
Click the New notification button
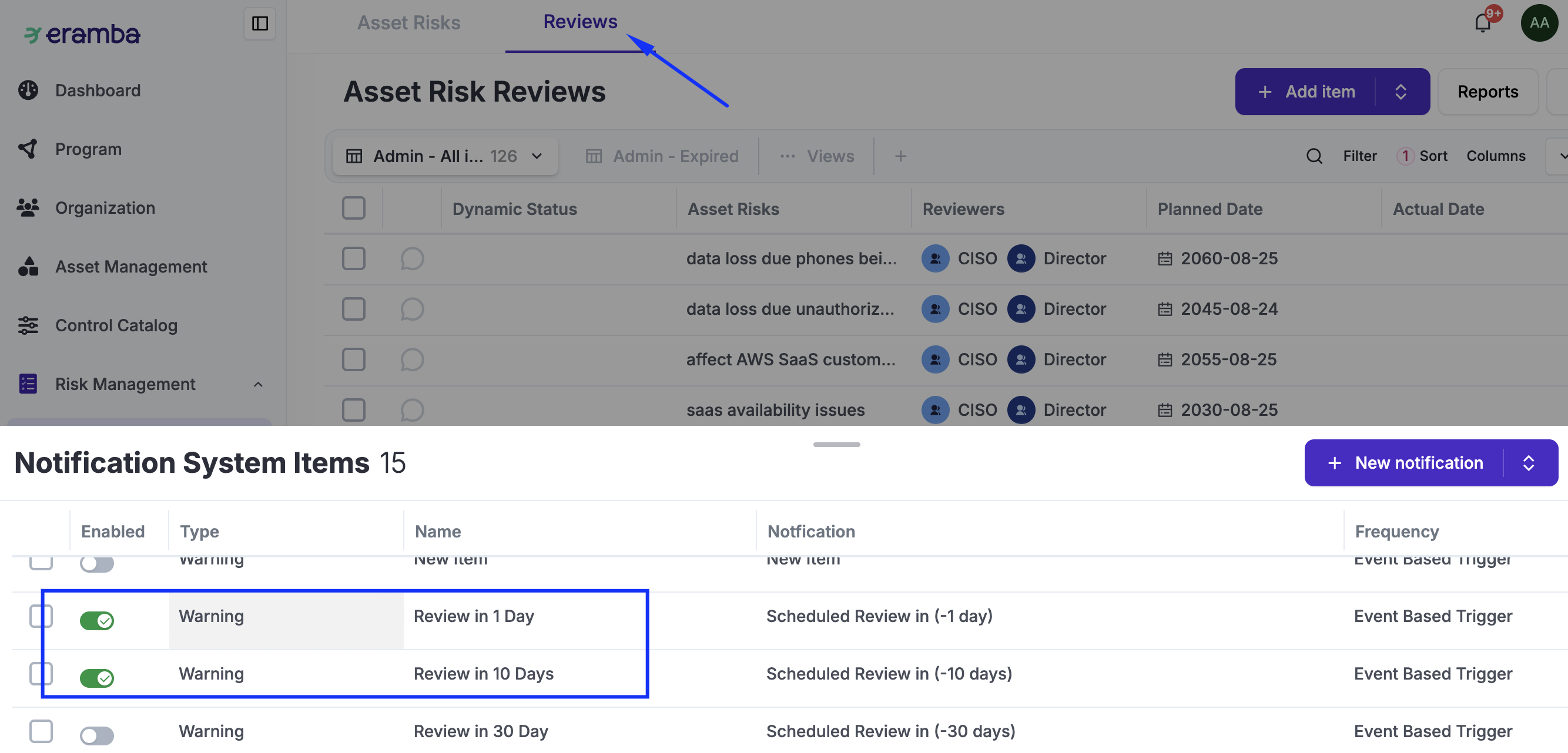pyautogui.click(x=1405, y=463)
